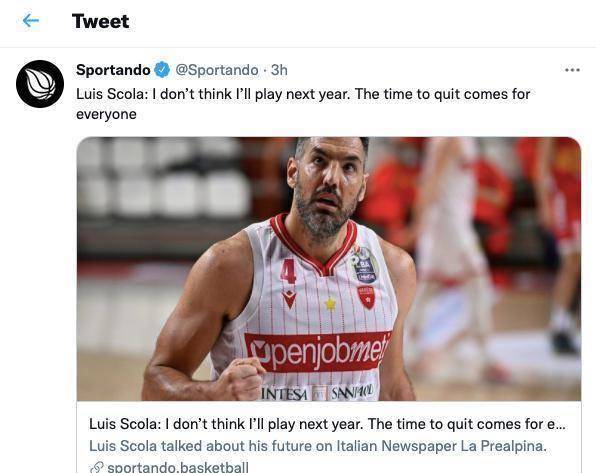Open the Sportando profile avatar
Image resolution: width=596 pixels, height=473 pixels.
(x=40, y=84)
